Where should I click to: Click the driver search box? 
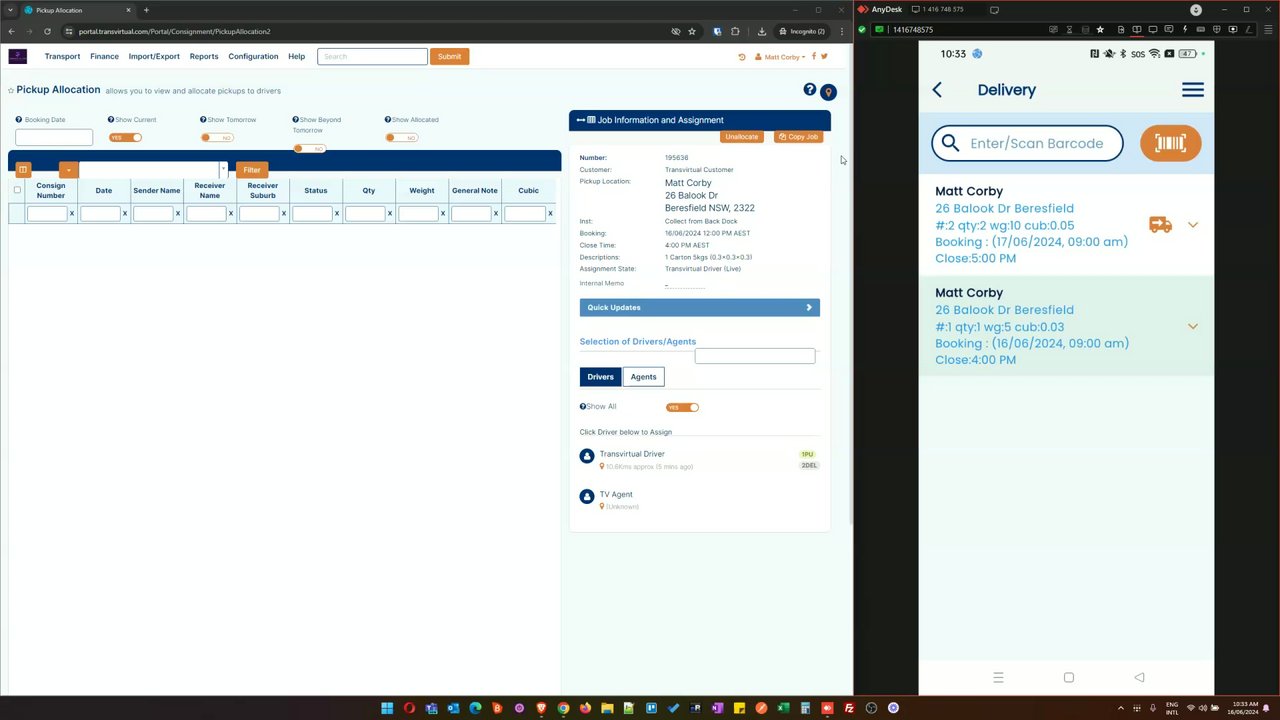click(755, 356)
